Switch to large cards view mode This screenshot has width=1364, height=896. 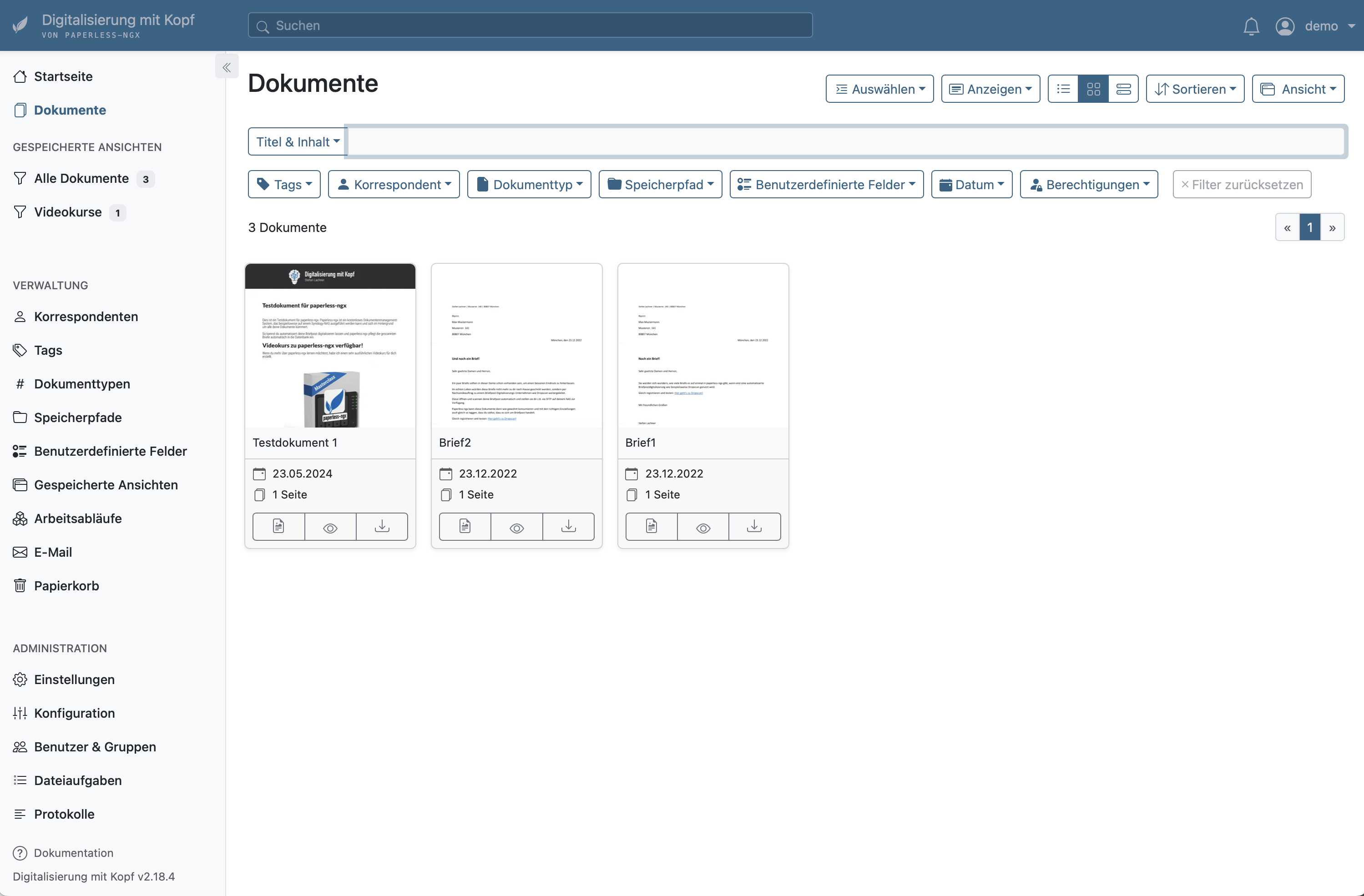pos(1123,89)
